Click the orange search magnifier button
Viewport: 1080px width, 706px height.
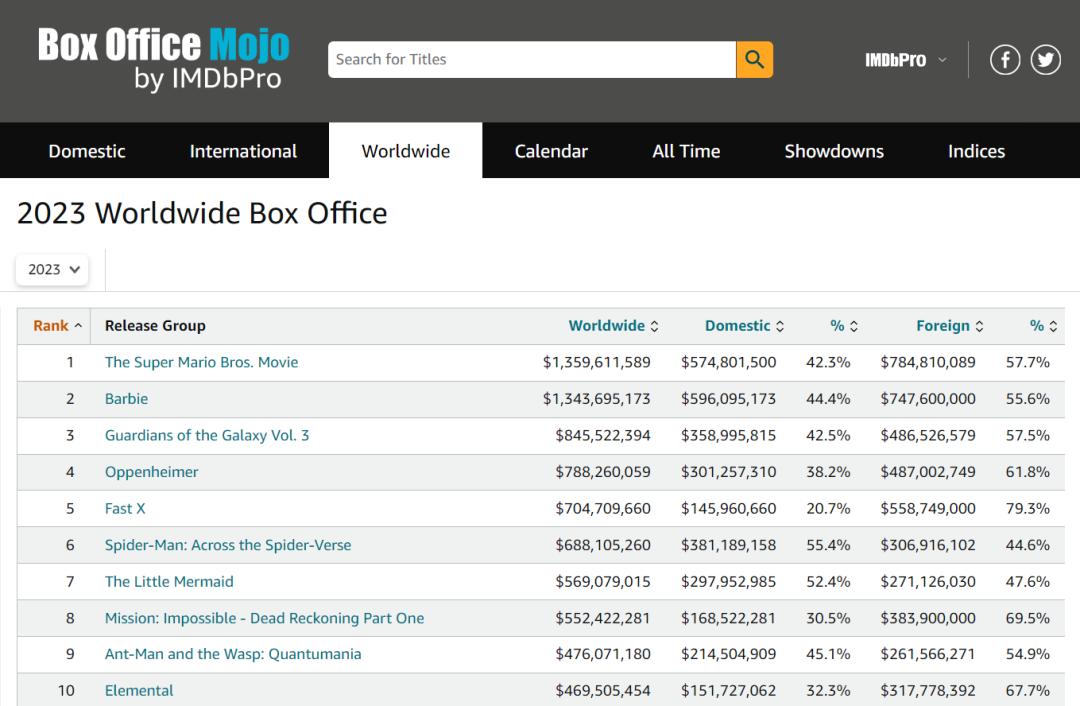pos(754,60)
